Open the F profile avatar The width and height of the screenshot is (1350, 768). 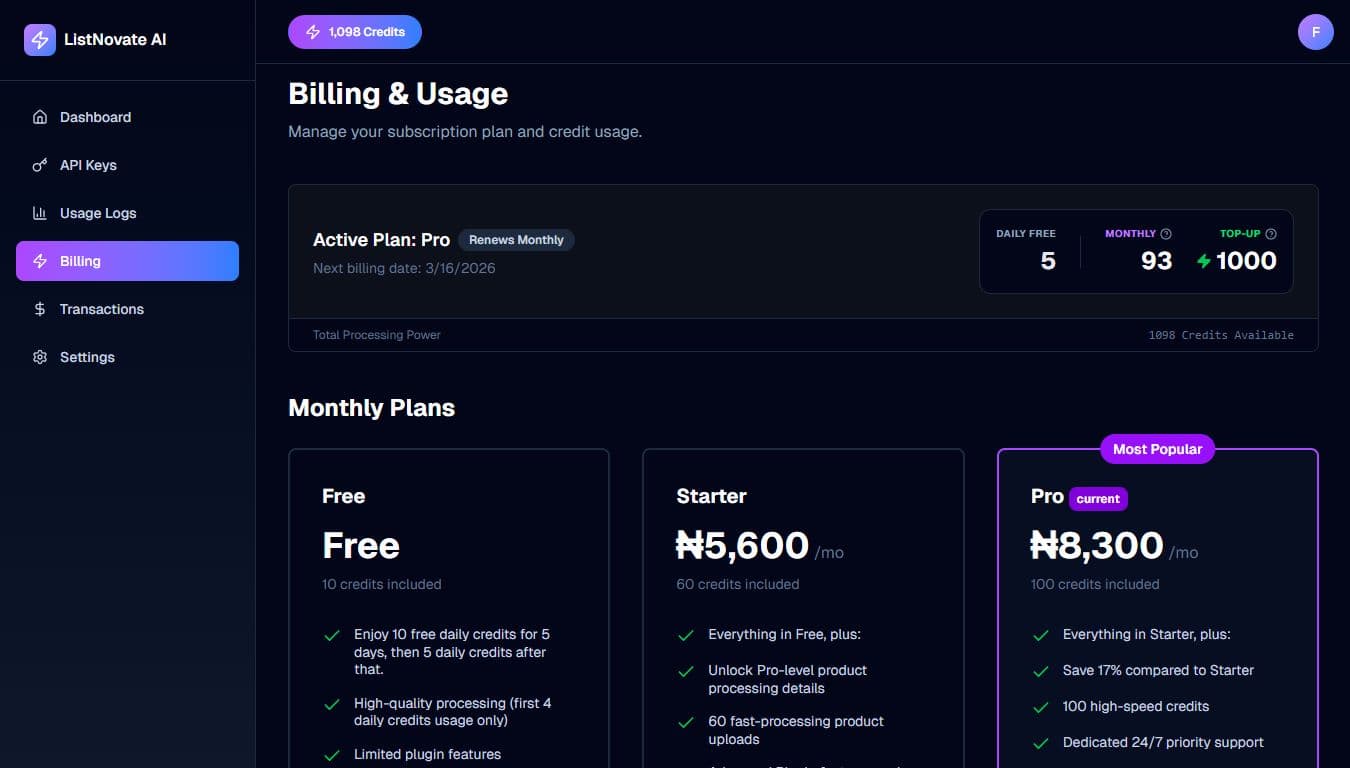point(1315,31)
